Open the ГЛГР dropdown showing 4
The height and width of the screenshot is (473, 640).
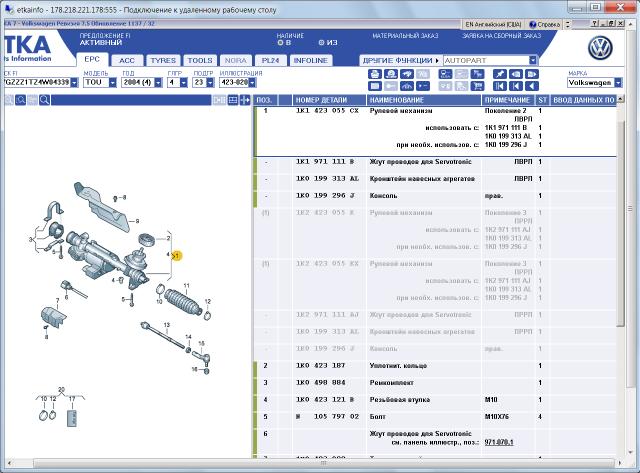184,82
